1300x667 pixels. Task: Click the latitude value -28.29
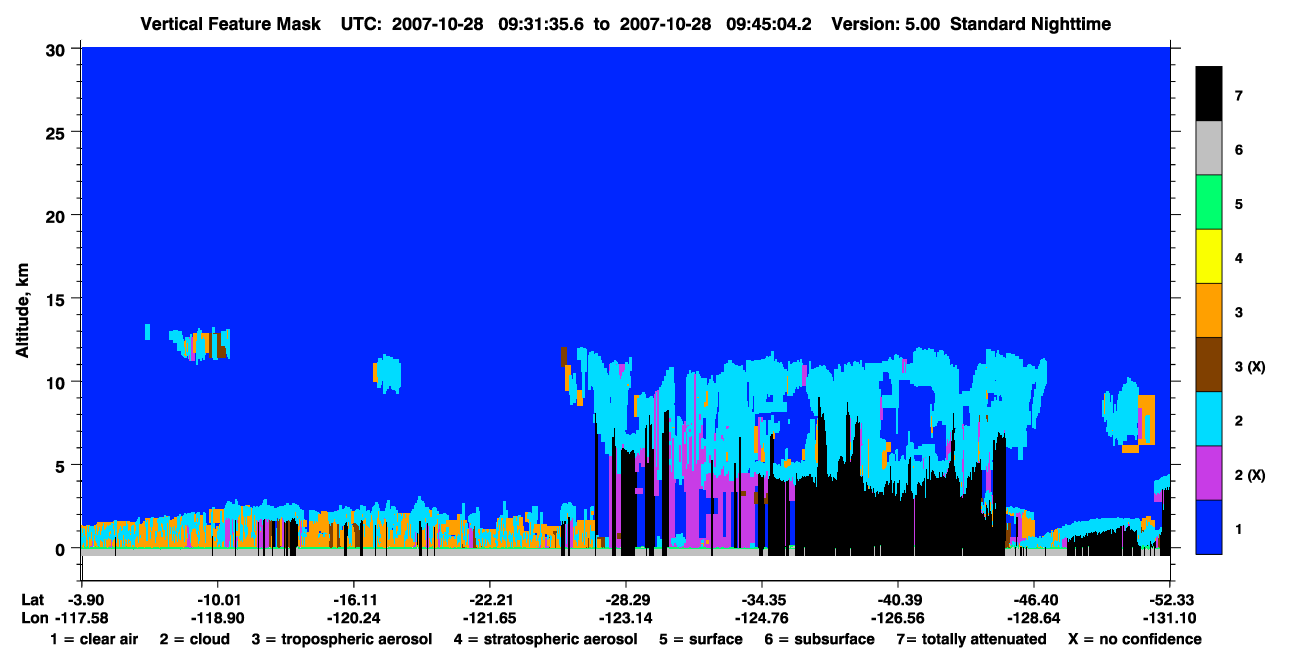click(626, 599)
